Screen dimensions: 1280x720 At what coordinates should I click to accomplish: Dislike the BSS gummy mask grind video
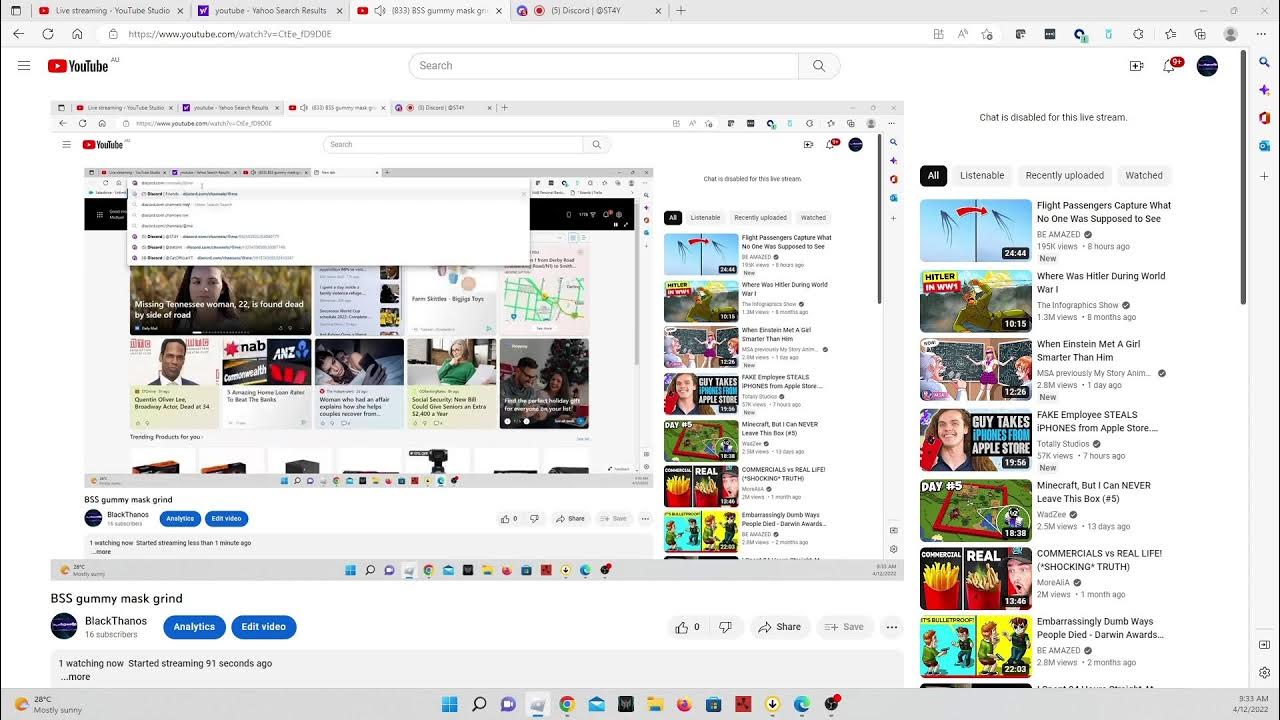726,627
